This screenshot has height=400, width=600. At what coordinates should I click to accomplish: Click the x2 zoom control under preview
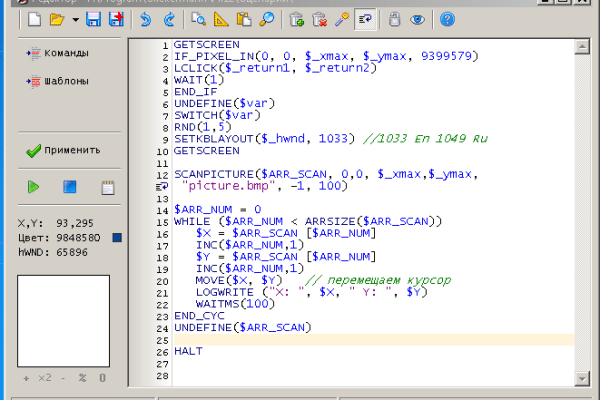coord(45,378)
